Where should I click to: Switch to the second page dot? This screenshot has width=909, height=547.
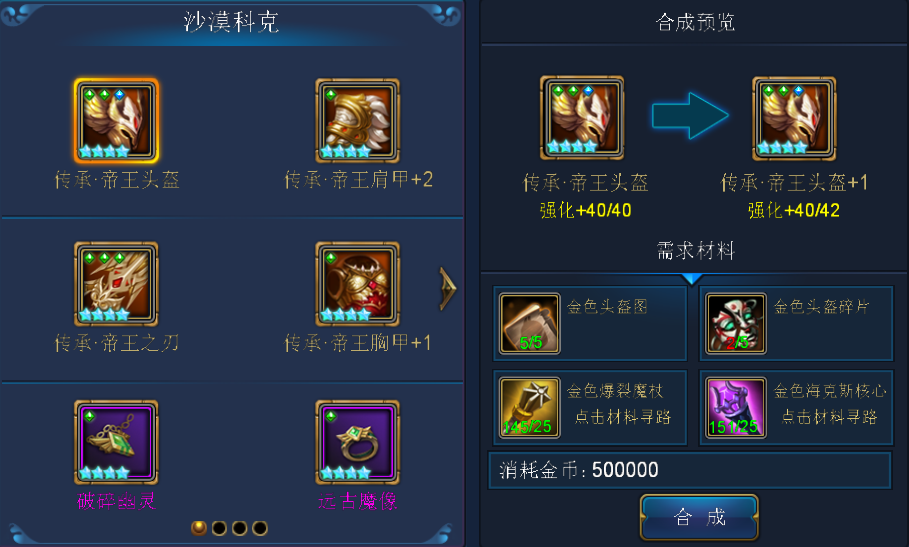pos(219,528)
